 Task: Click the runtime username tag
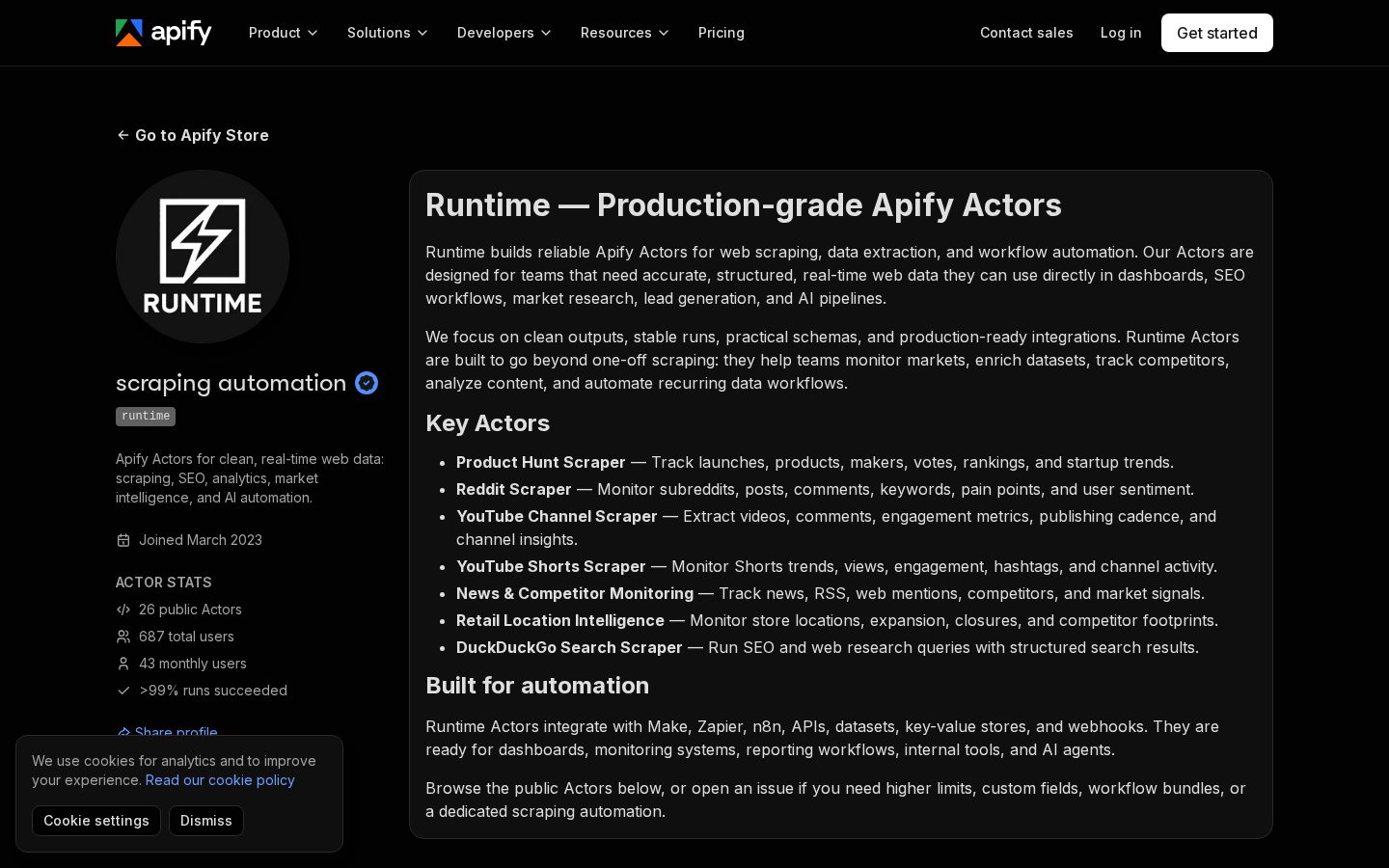[146, 417]
